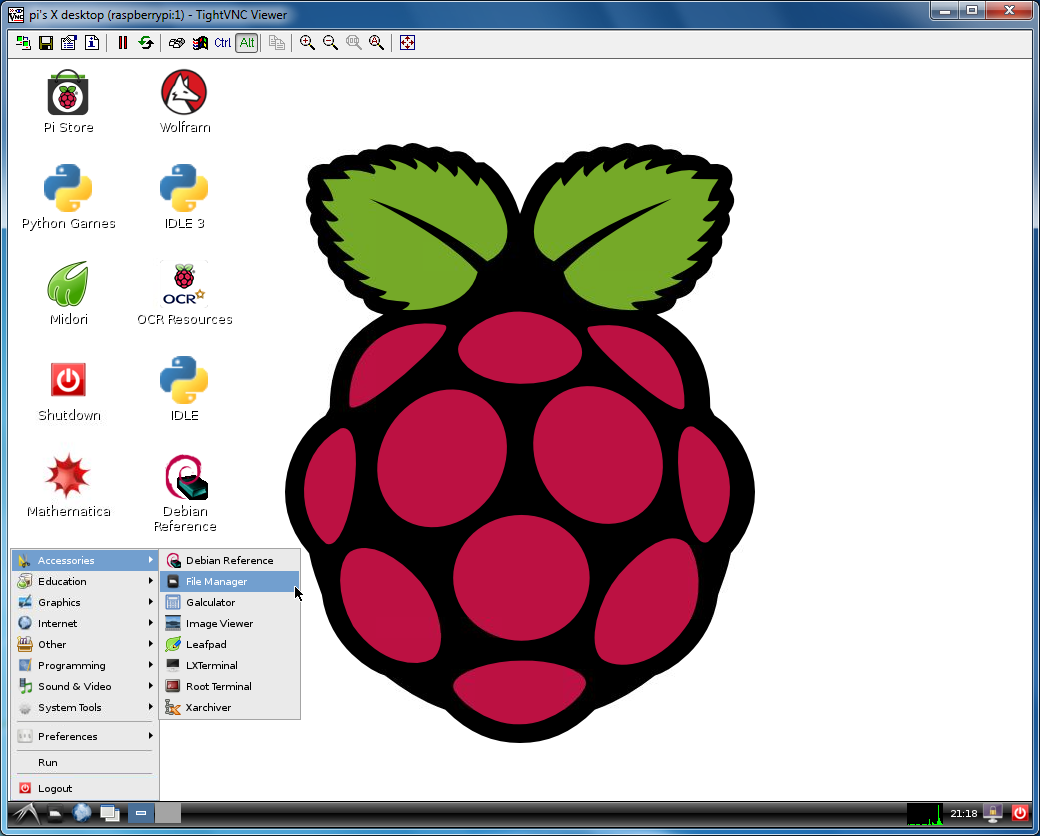The height and width of the screenshot is (836, 1040).
Task: Launch File Manager from the submenu
Action: (229, 581)
